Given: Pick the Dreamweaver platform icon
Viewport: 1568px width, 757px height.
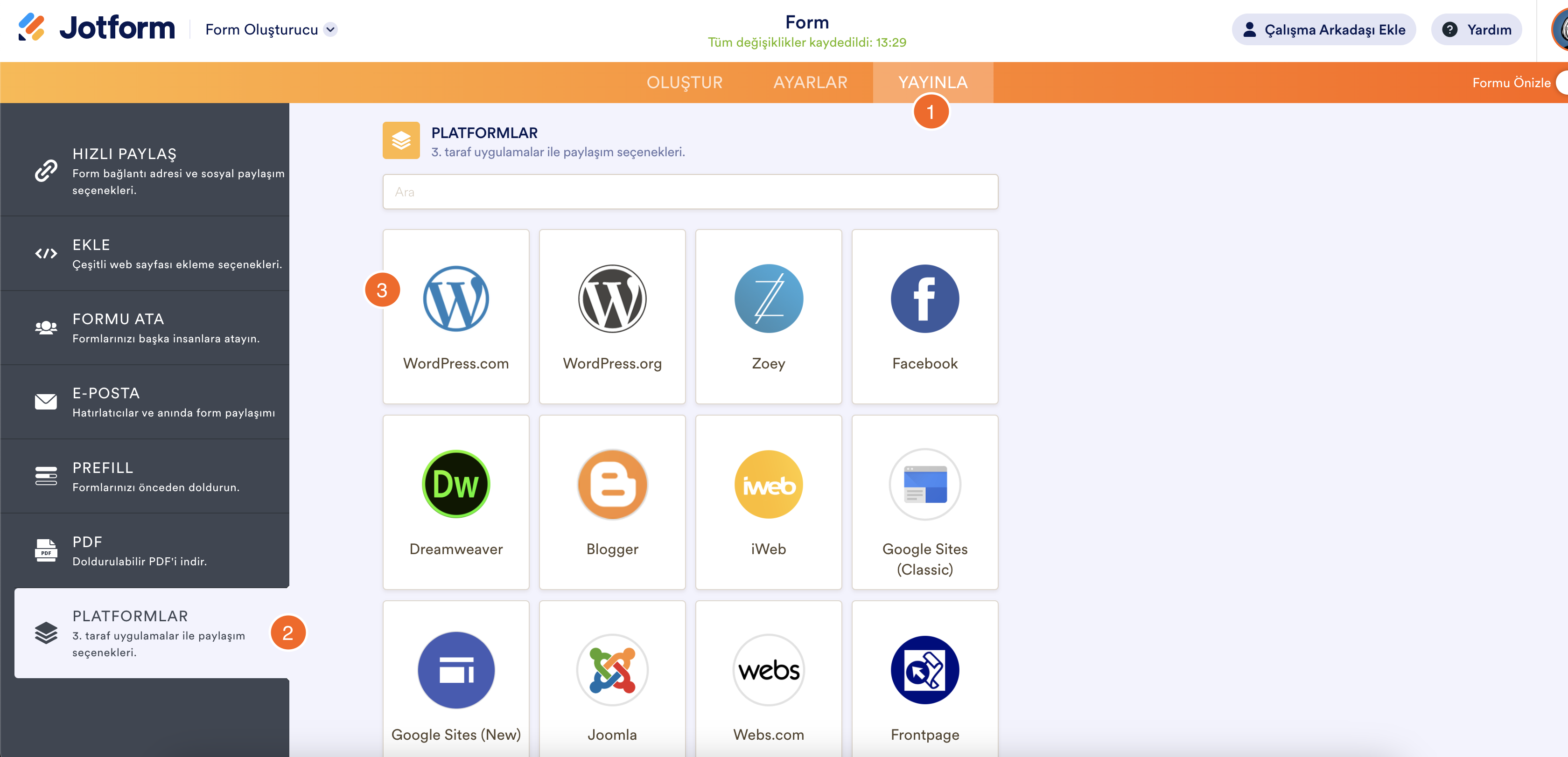Looking at the screenshot, I should click(455, 485).
